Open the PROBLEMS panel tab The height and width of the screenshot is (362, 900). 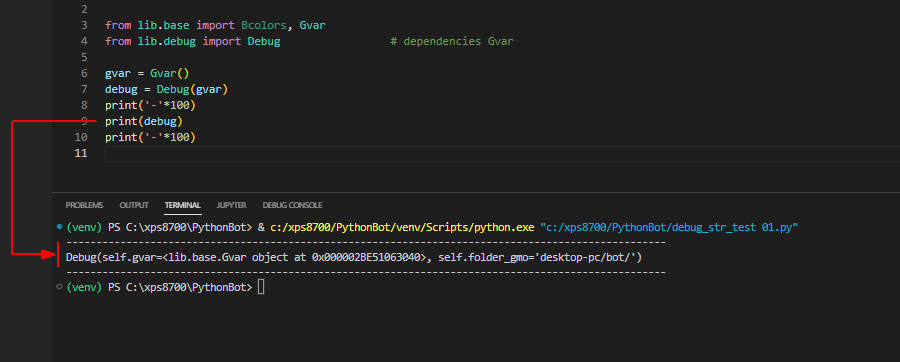(84, 205)
